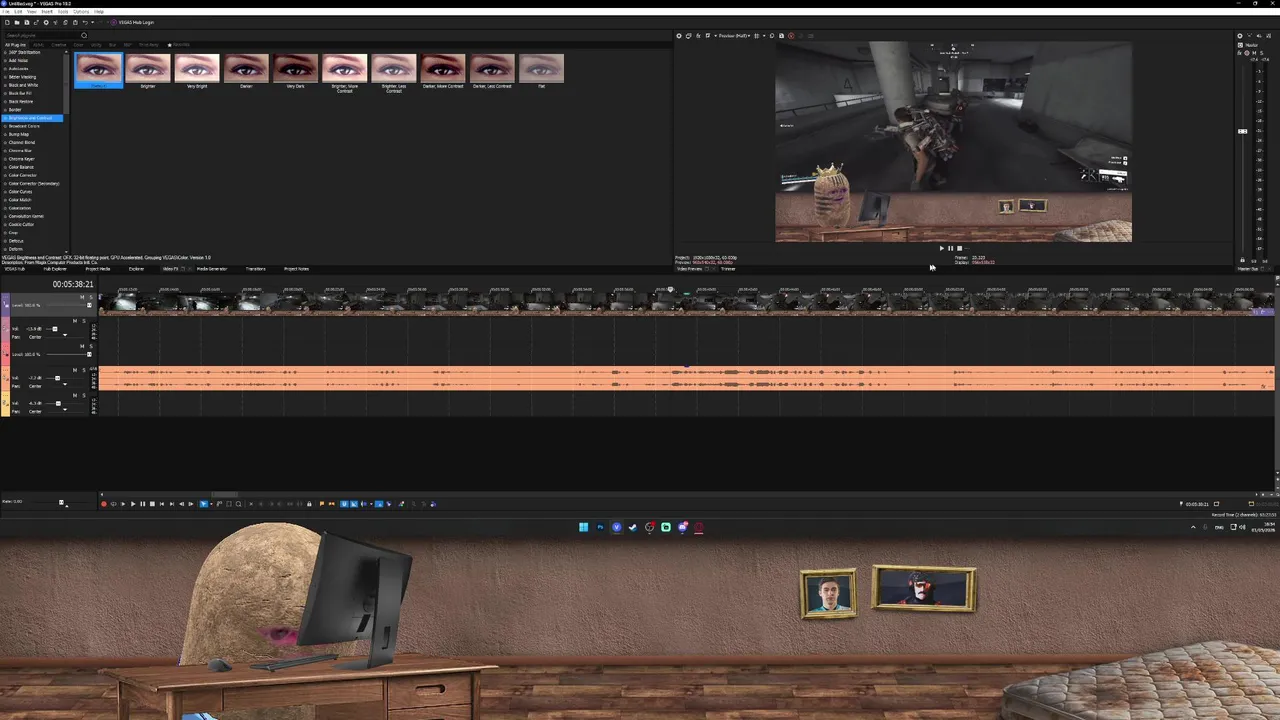
Task: Click the Open project folder icon
Action: click(17, 22)
